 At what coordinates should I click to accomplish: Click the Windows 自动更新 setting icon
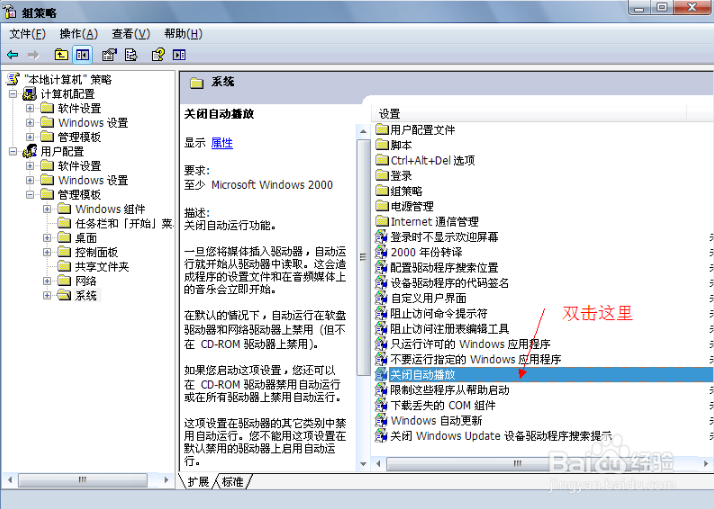coord(381,421)
